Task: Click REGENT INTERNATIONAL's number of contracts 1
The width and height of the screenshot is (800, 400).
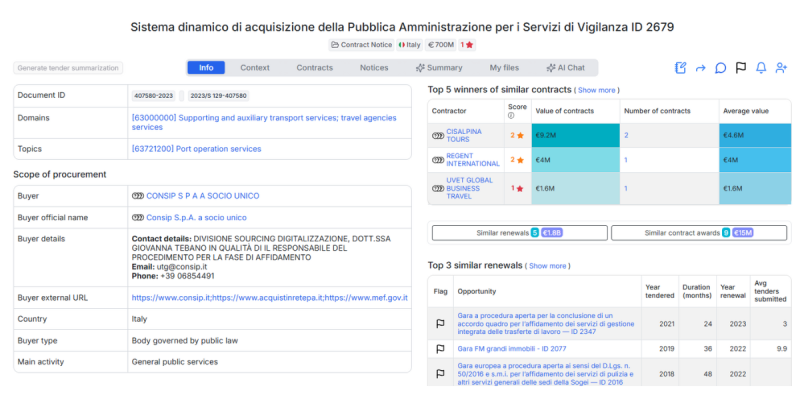Action: click(626, 160)
